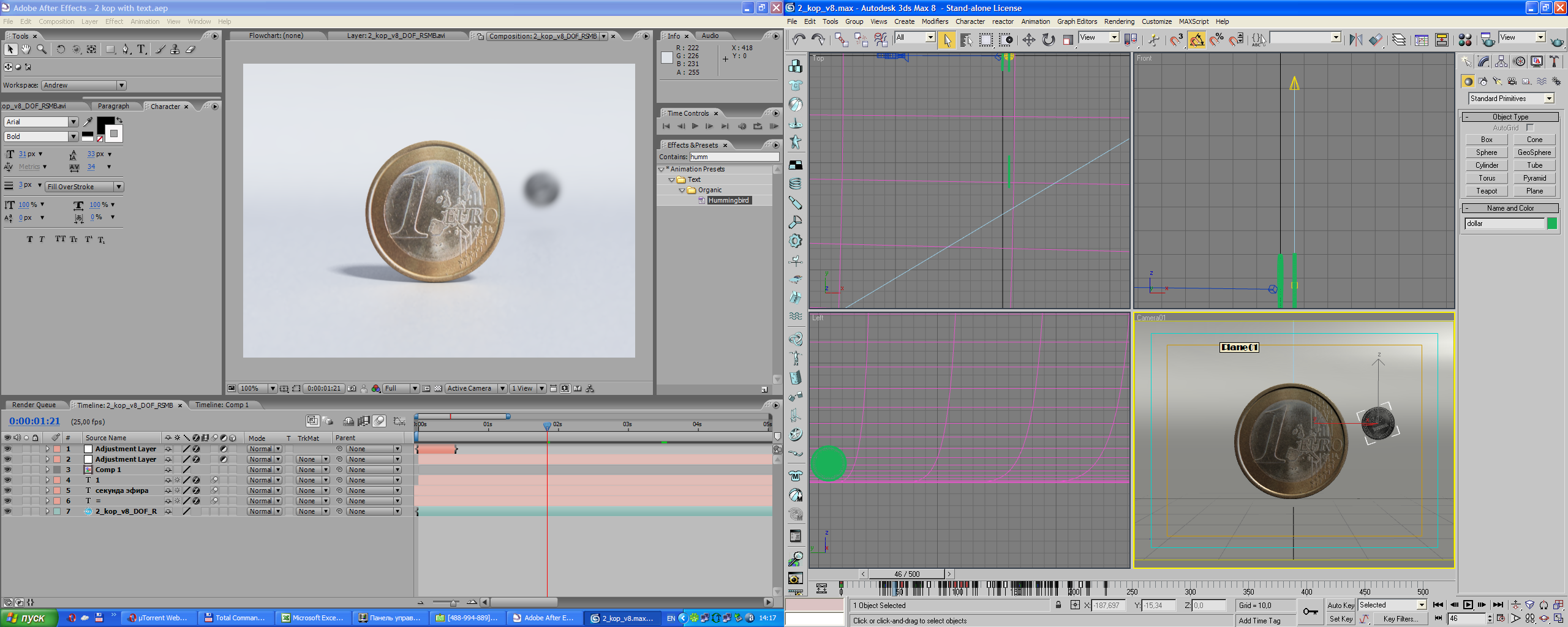Select the Rotation tool in After Effects Tools
The height and width of the screenshot is (627, 1568).
coord(61,49)
